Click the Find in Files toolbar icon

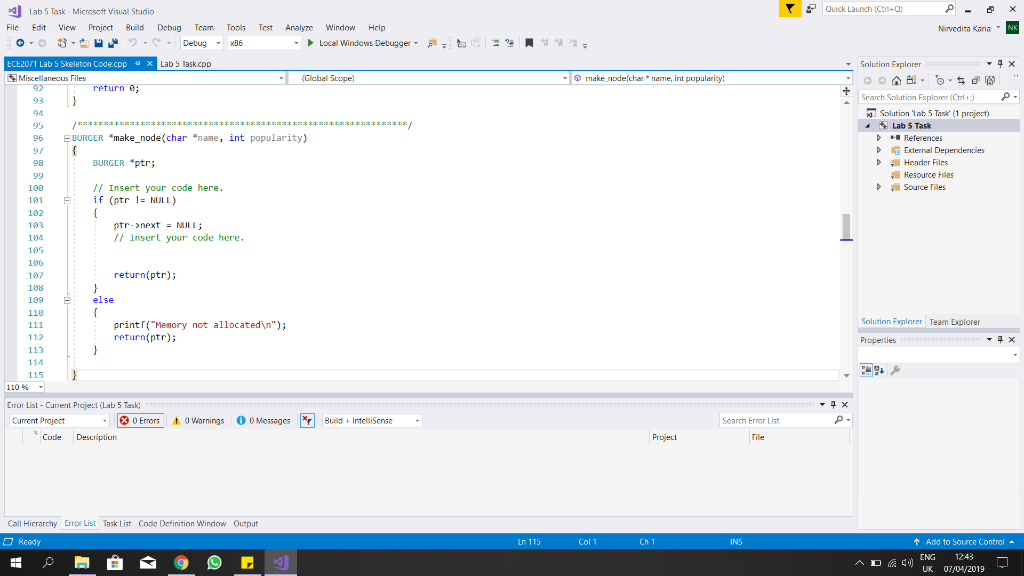(432, 43)
